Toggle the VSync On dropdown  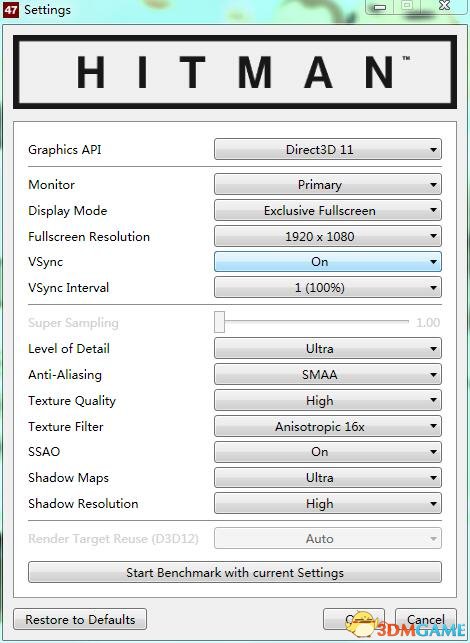(x=328, y=262)
